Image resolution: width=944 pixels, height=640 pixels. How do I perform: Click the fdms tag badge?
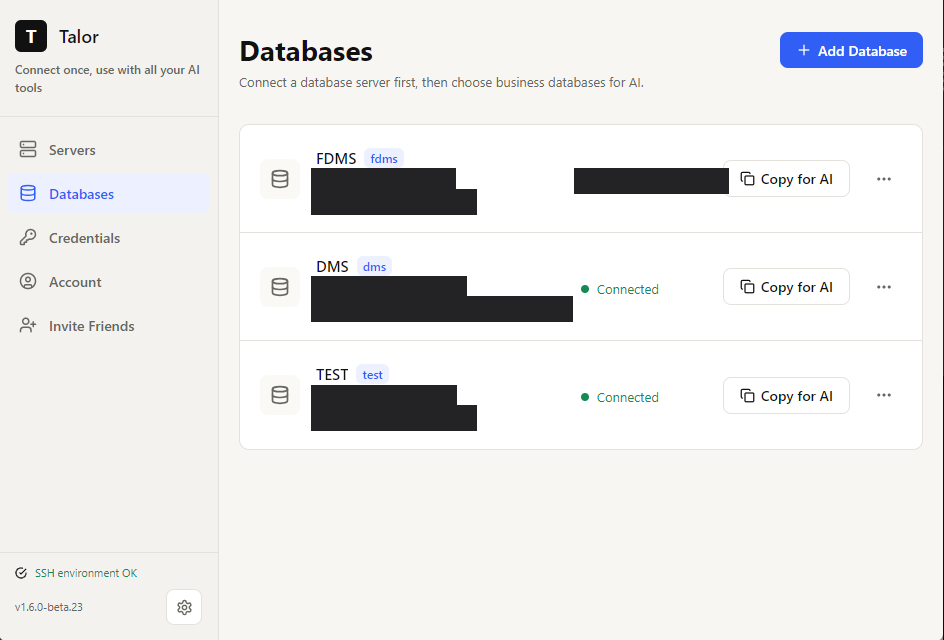click(x=384, y=159)
